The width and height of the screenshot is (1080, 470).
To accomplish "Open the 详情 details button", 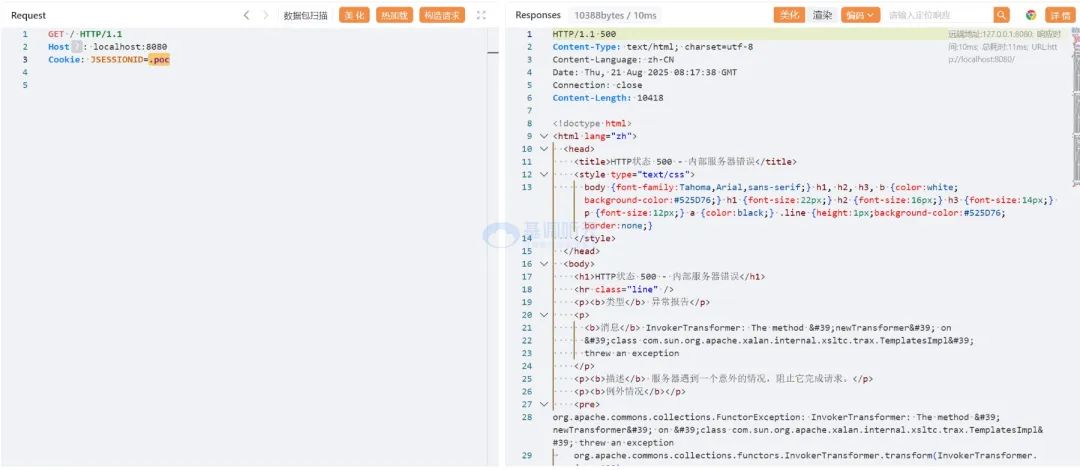I will [x=1059, y=15].
